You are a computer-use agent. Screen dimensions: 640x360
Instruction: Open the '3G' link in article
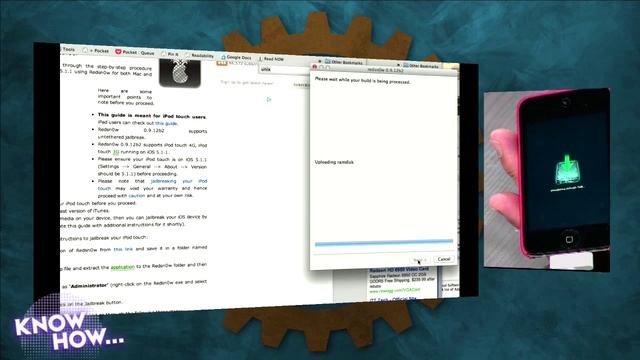(116, 152)
